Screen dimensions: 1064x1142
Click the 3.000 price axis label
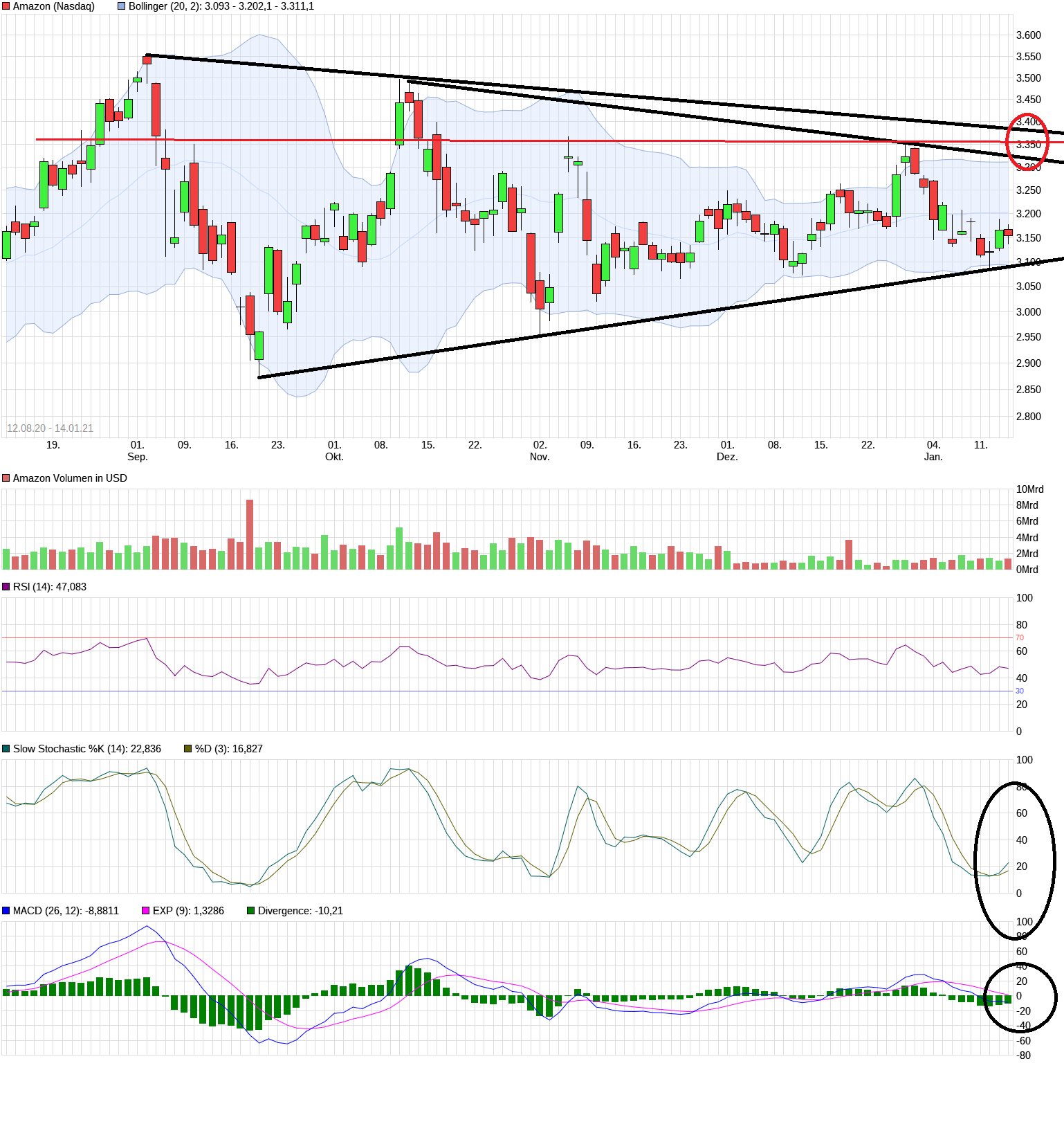click(1029, 312)
